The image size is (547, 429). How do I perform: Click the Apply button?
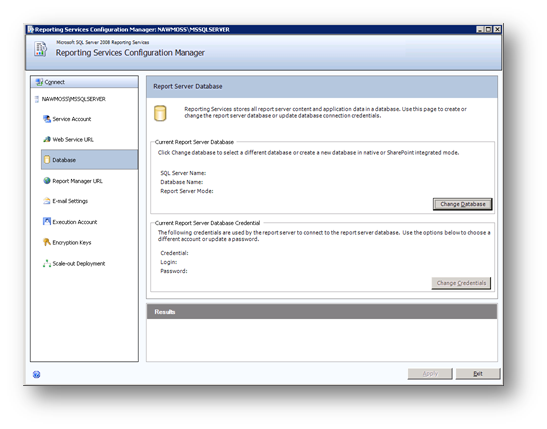[430, 374]
